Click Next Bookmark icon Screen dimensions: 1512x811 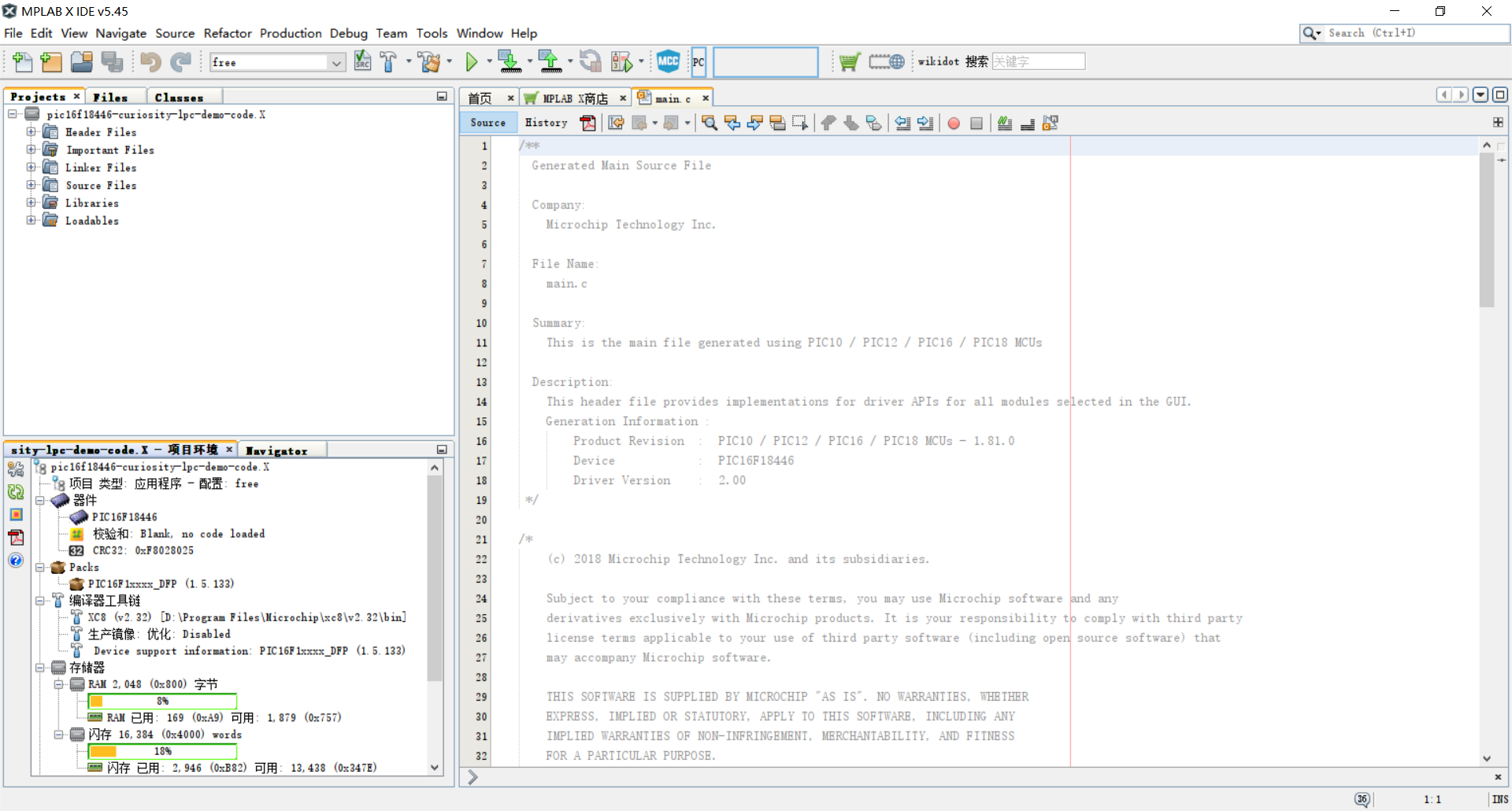coord(851,123)
